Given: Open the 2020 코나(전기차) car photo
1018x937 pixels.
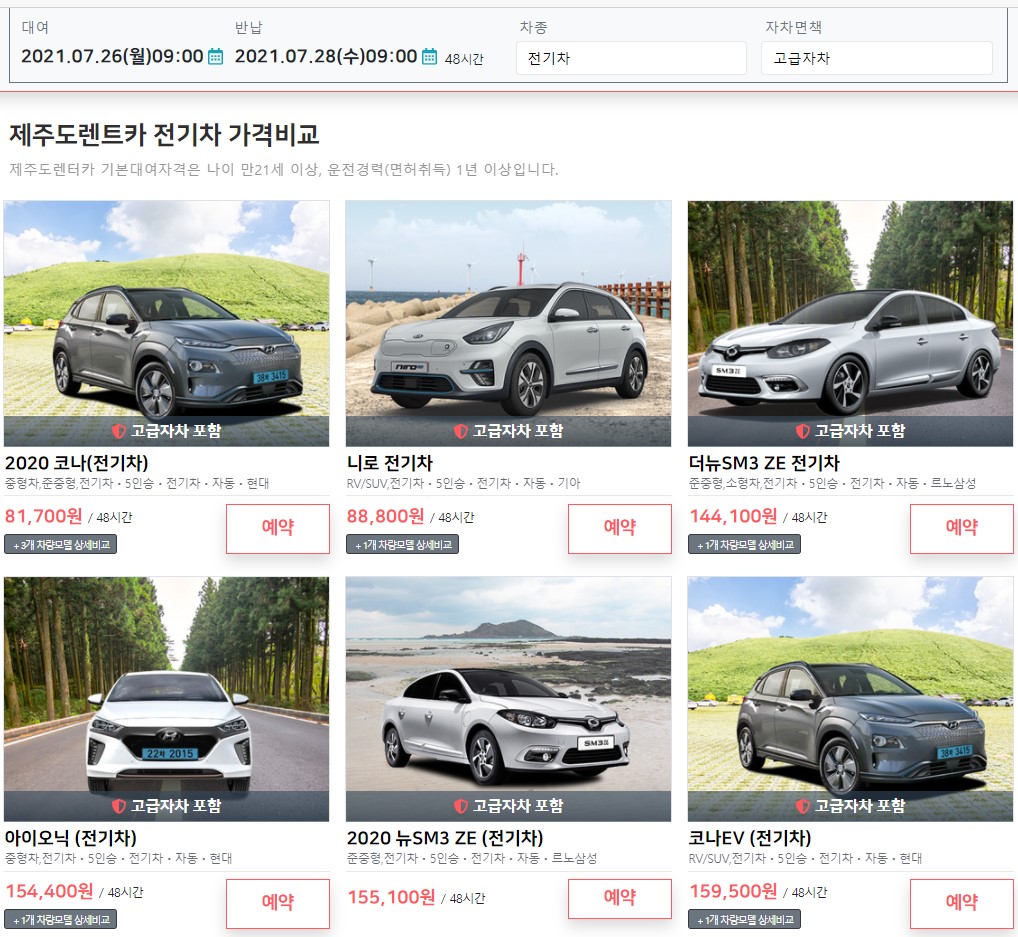Looking at the screenshot, I should coord(166,323).
